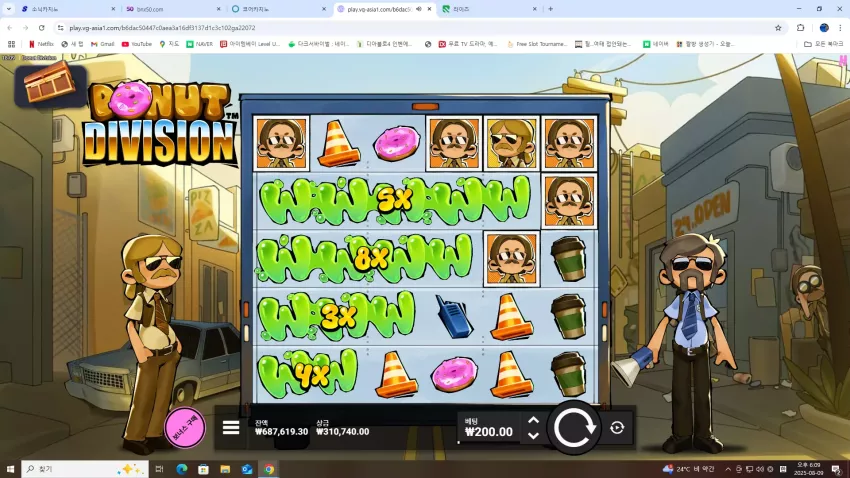The width and height of the screenshot is (850, 478).
Task: Open the Netflix bookmark
Action: click(41, 44)
